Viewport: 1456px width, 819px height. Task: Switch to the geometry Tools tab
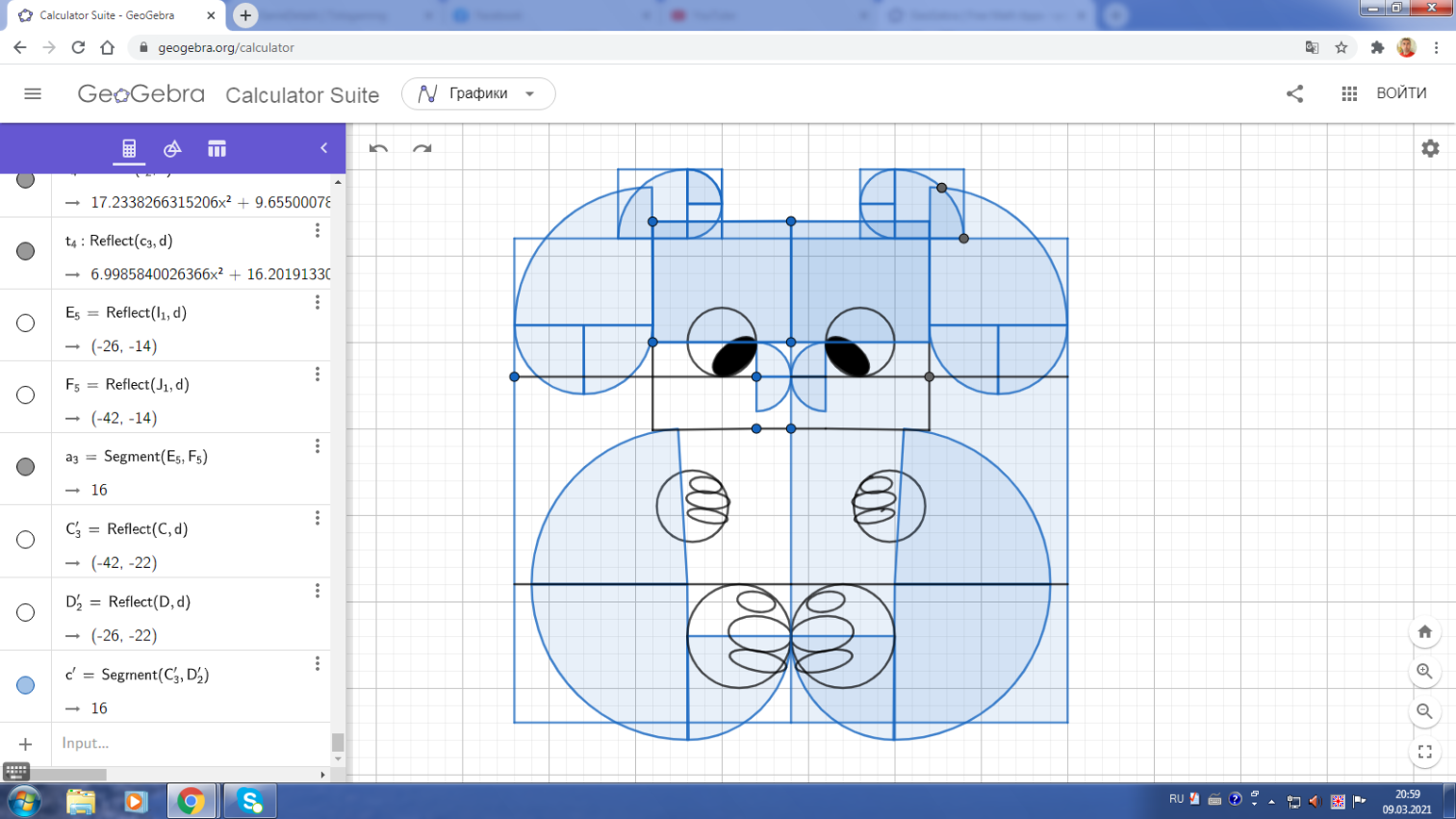tap(172, 148)
